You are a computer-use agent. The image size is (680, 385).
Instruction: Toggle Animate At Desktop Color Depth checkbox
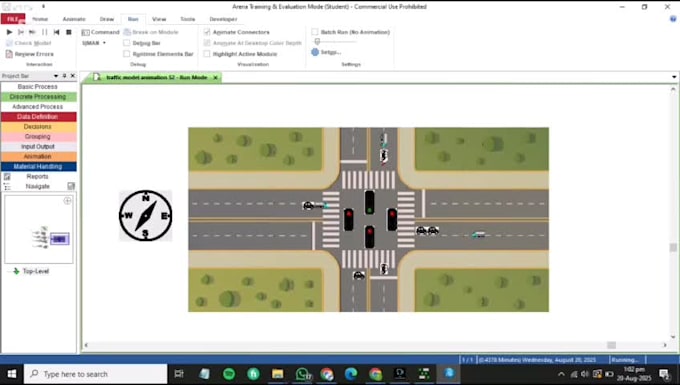pyautogui.click(x=207, y=43)
